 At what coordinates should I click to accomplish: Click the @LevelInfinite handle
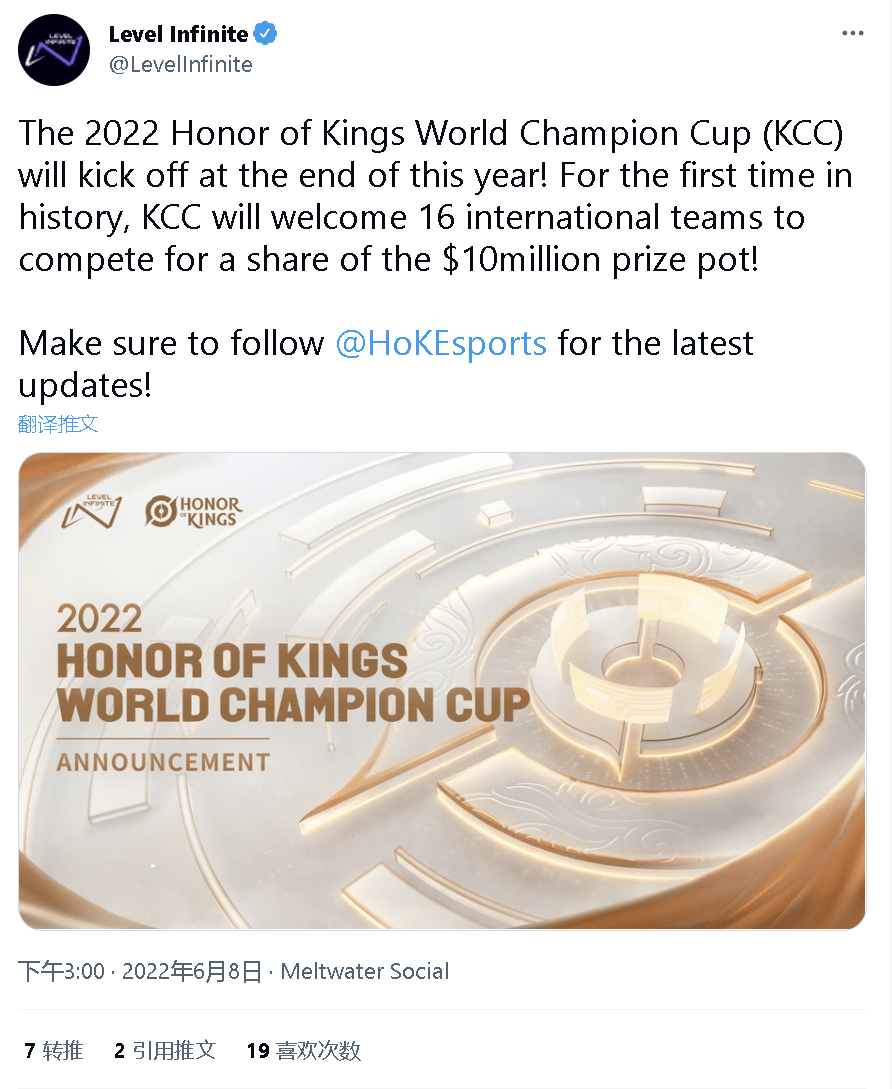pos(180,64)
